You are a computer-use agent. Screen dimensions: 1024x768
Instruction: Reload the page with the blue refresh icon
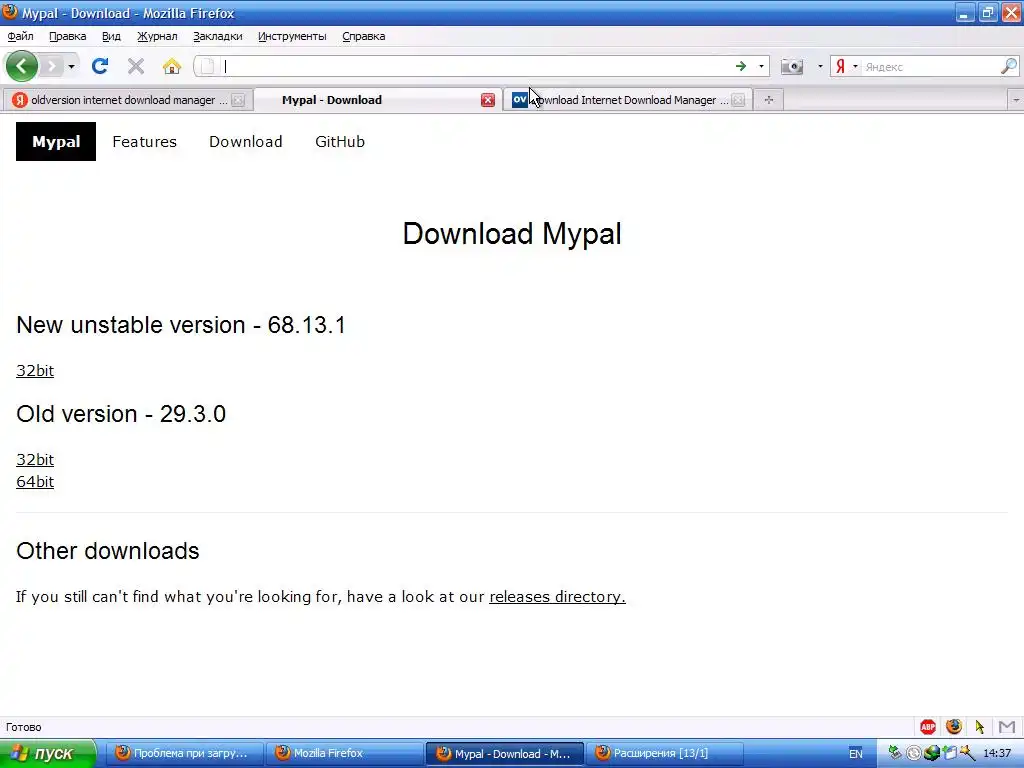[100, 66]
